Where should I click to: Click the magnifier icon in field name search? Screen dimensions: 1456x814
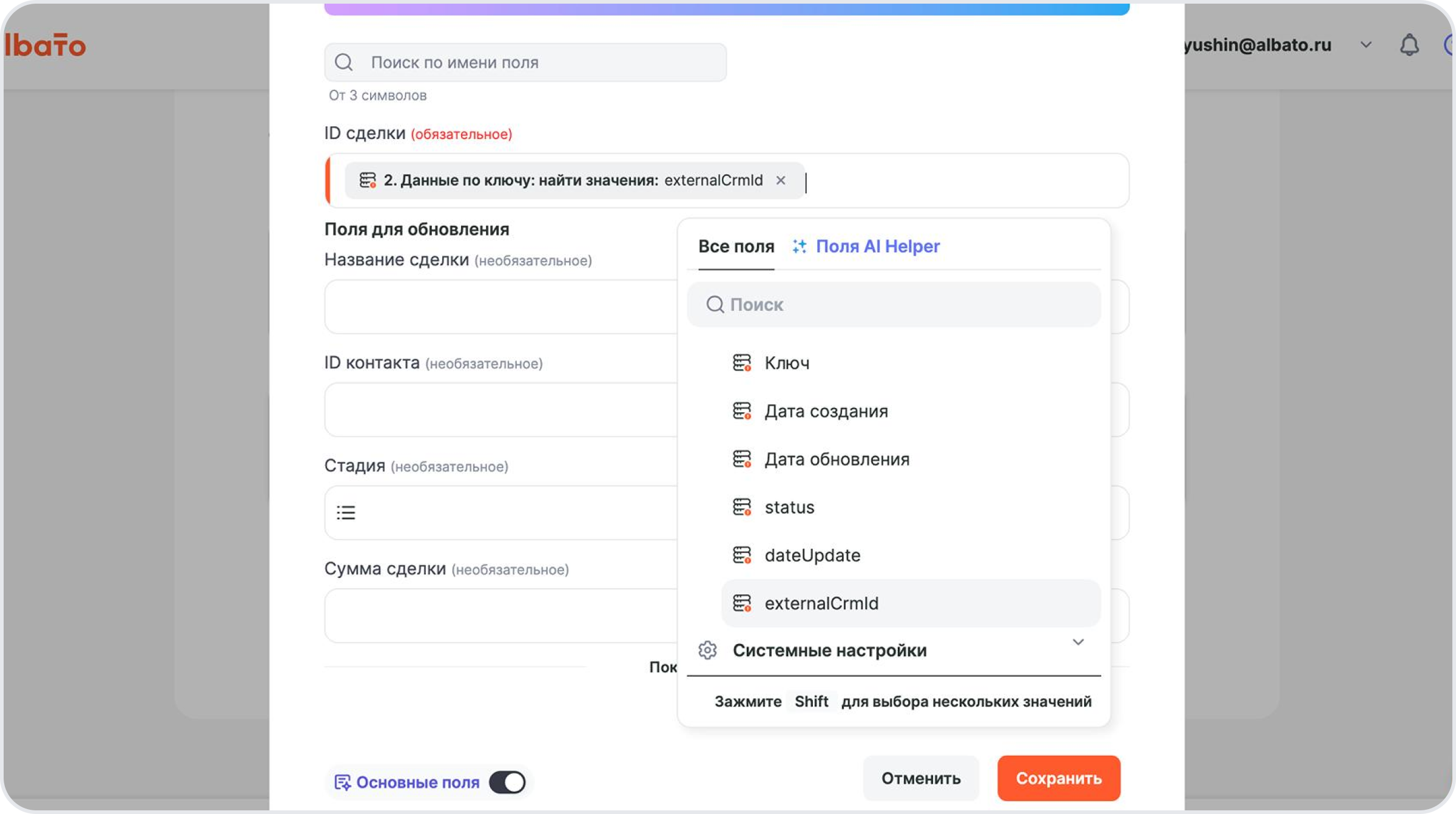(344, 62)
